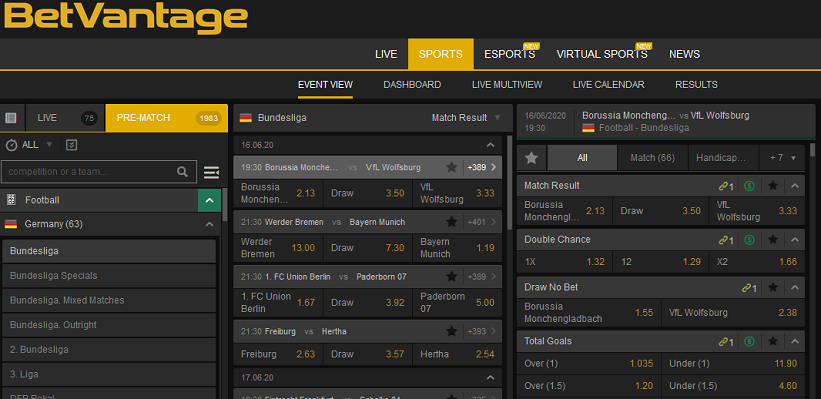
Task: Star the Werder Bremen vs Bayern Munich match
Action: 451,222
